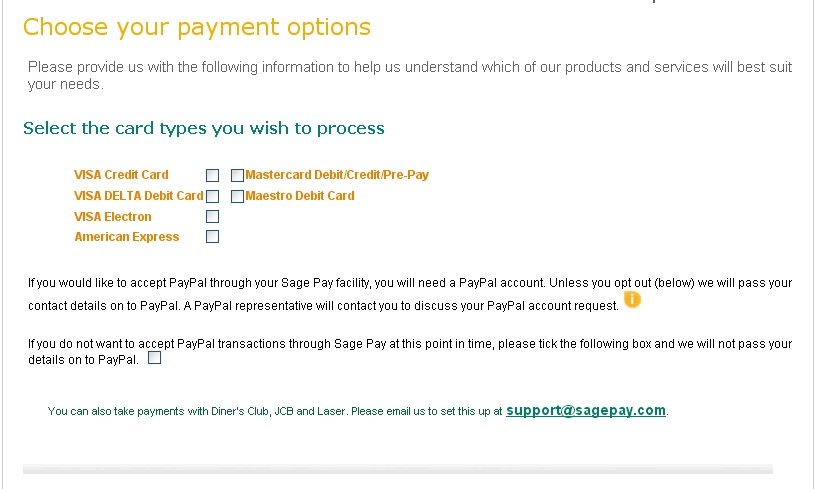Click the orange PayPal info icon
This screenshot has width=821, height=489.
632,299
